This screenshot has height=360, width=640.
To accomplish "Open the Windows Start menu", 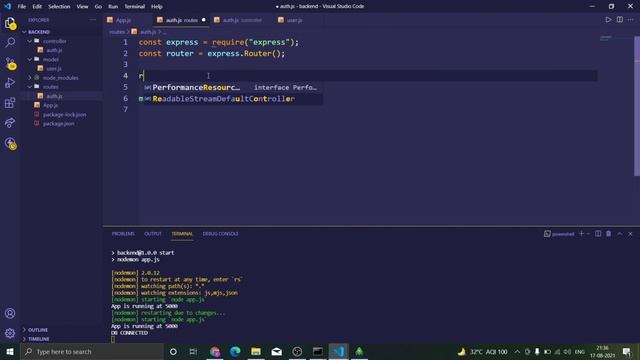I will click(10, 351).
